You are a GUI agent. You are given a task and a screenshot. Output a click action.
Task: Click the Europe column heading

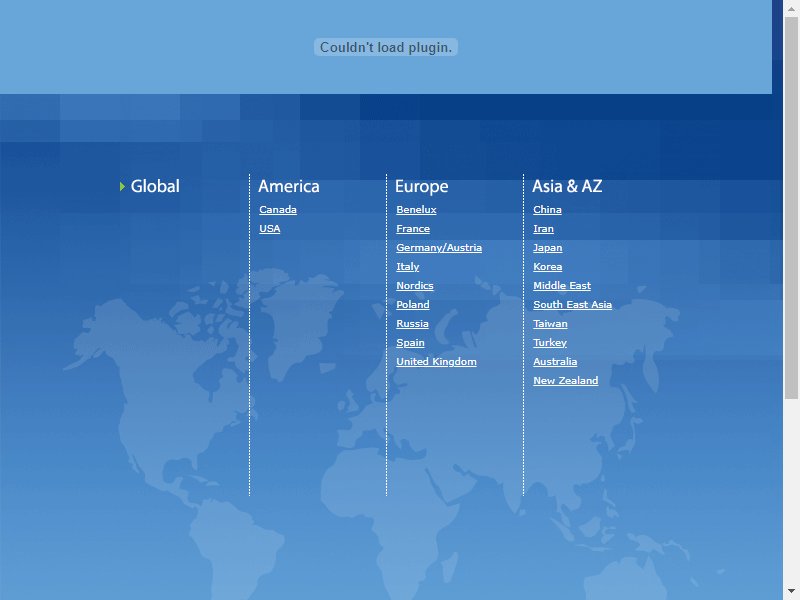click(x=421, y=187)
